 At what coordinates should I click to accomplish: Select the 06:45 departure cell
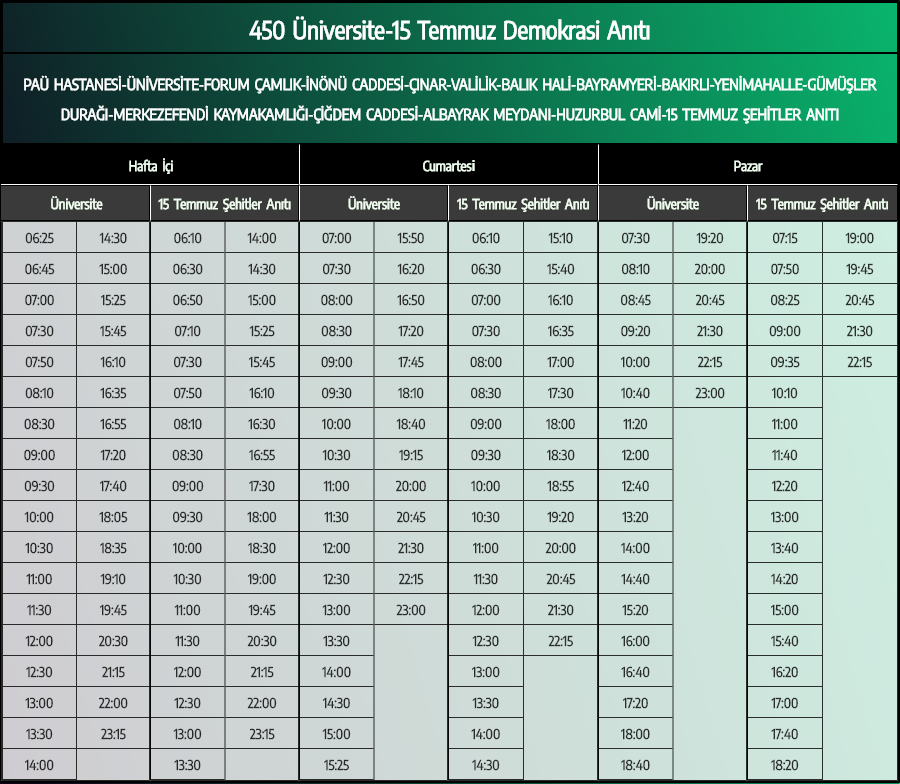point(39,269)
